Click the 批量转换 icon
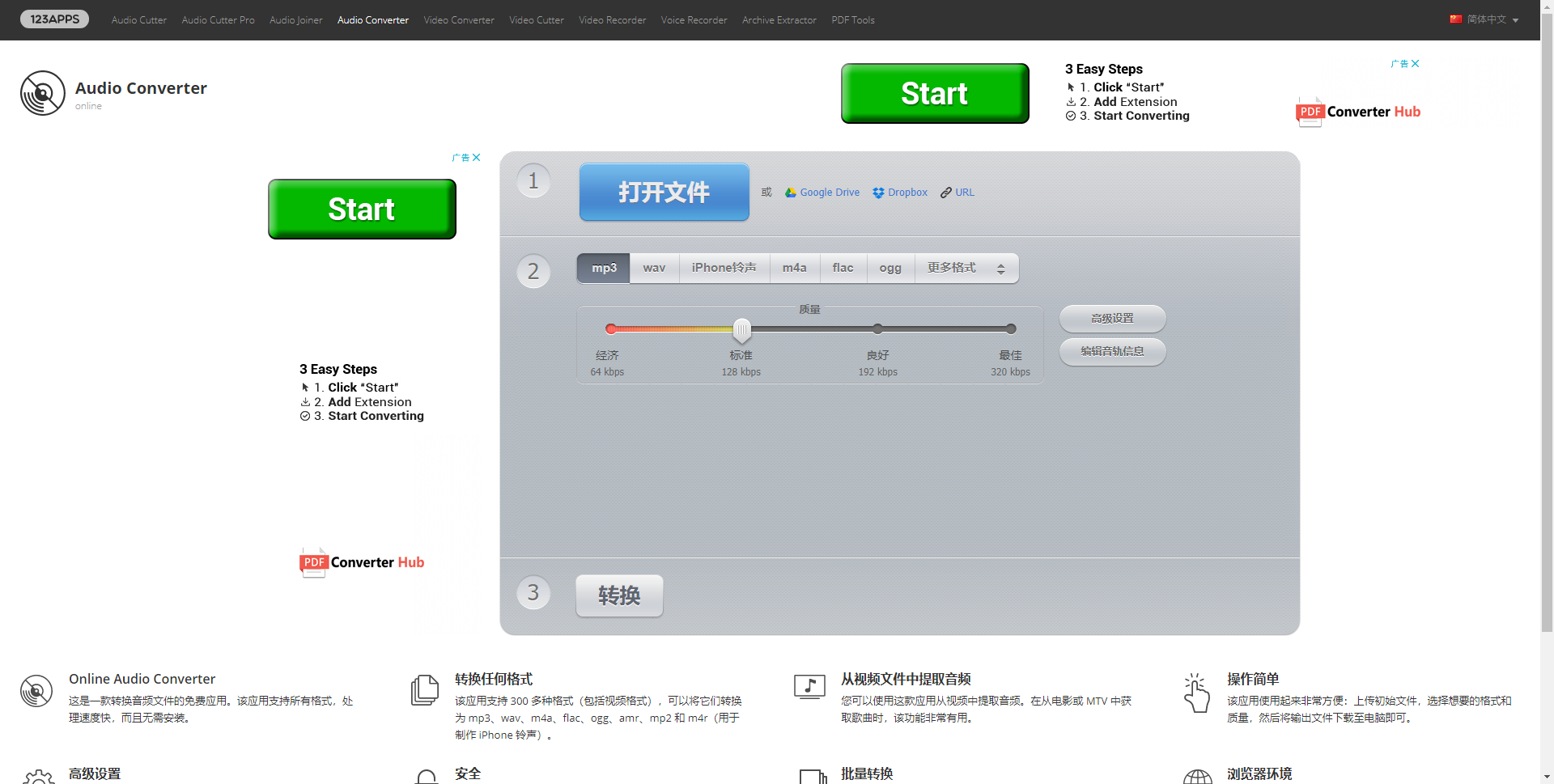This screenshot has width=1554, height=784. click(813, 777)
